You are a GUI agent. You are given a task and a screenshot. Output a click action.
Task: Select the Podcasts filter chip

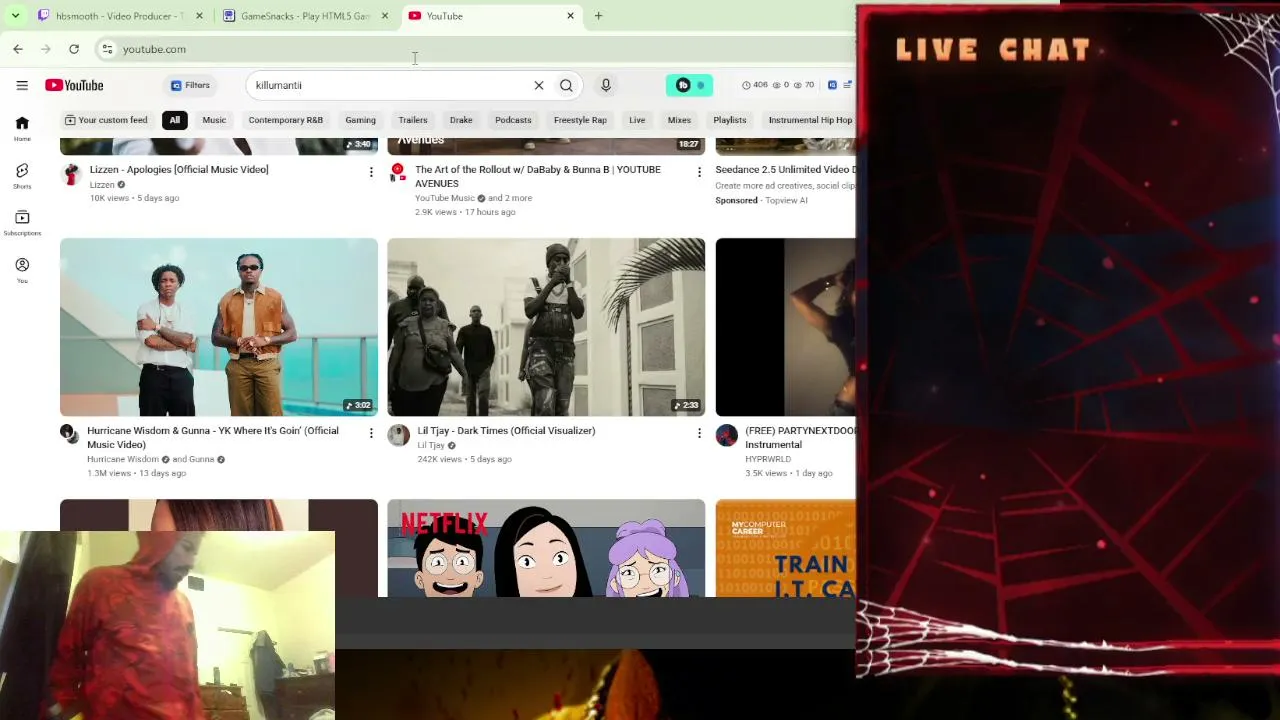coord(513,120)
